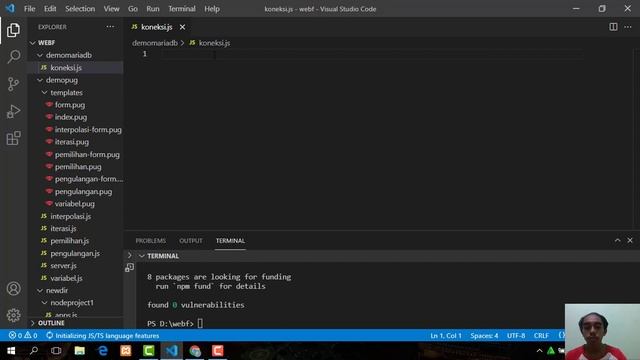Open Explorer Views and More Actions ellipsis

[110, 27]
